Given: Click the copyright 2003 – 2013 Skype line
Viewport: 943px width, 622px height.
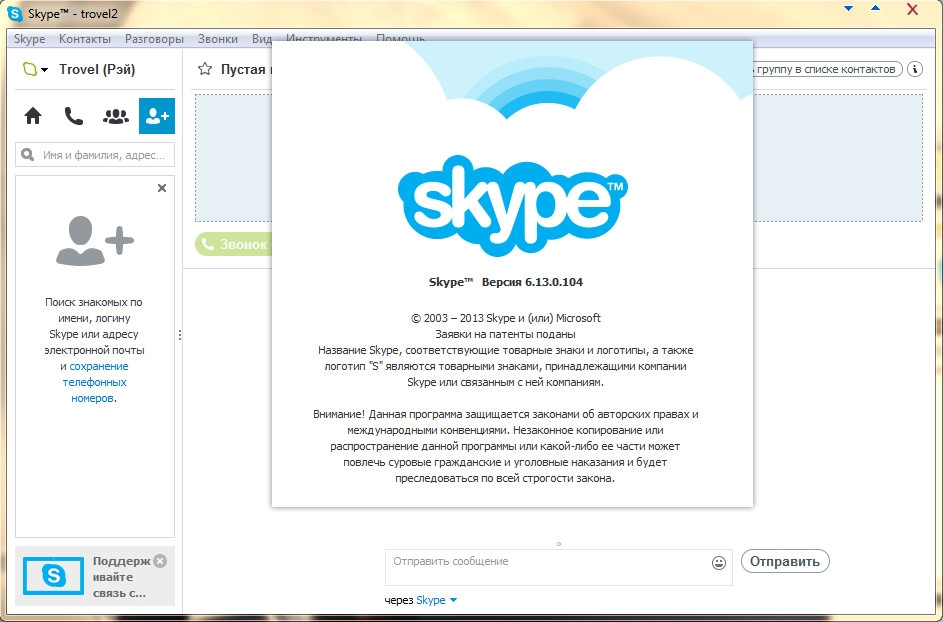Looking at the screenshot, I should [x=506, y=318].
